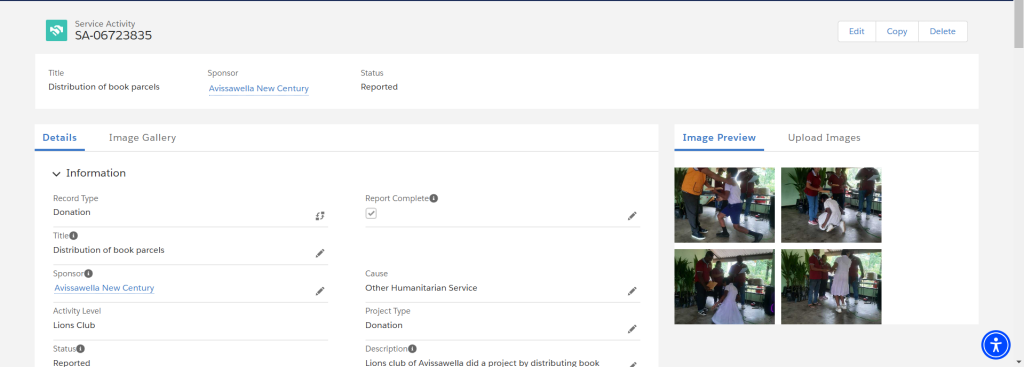The width and height of the screenshot is (1024, 367).
Task: Click the Delete button
Action: coord(942,31)
